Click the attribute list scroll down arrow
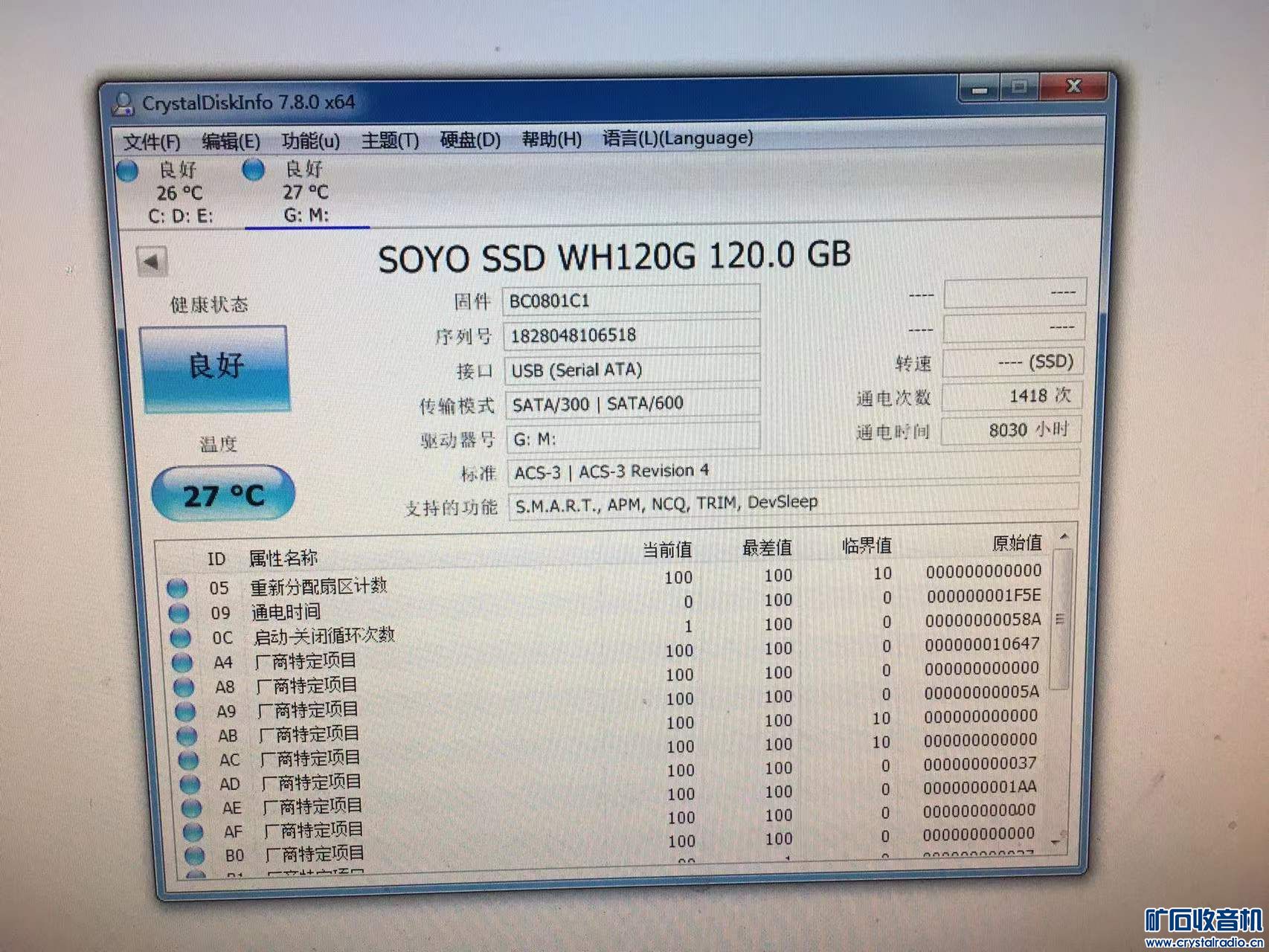 pyautogui.click(x=1056, y=843)
